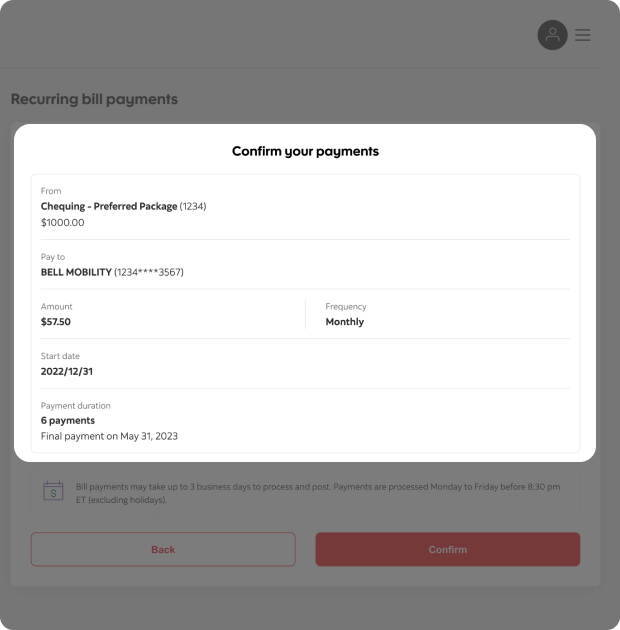
Task: Select the BELL MOBILITY payee
Action: point(112,272)
